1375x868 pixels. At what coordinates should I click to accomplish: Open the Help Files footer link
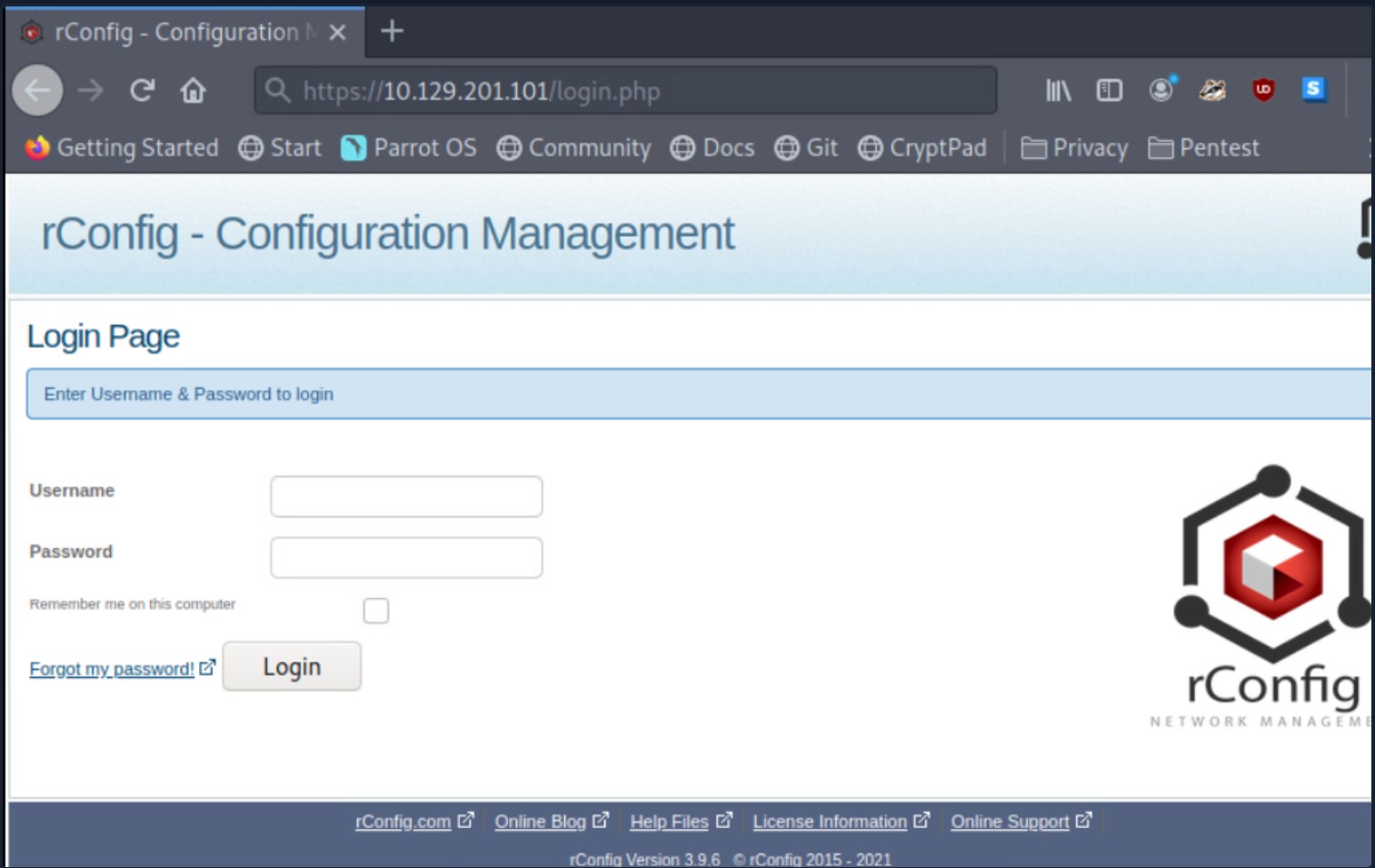(669, 822)
